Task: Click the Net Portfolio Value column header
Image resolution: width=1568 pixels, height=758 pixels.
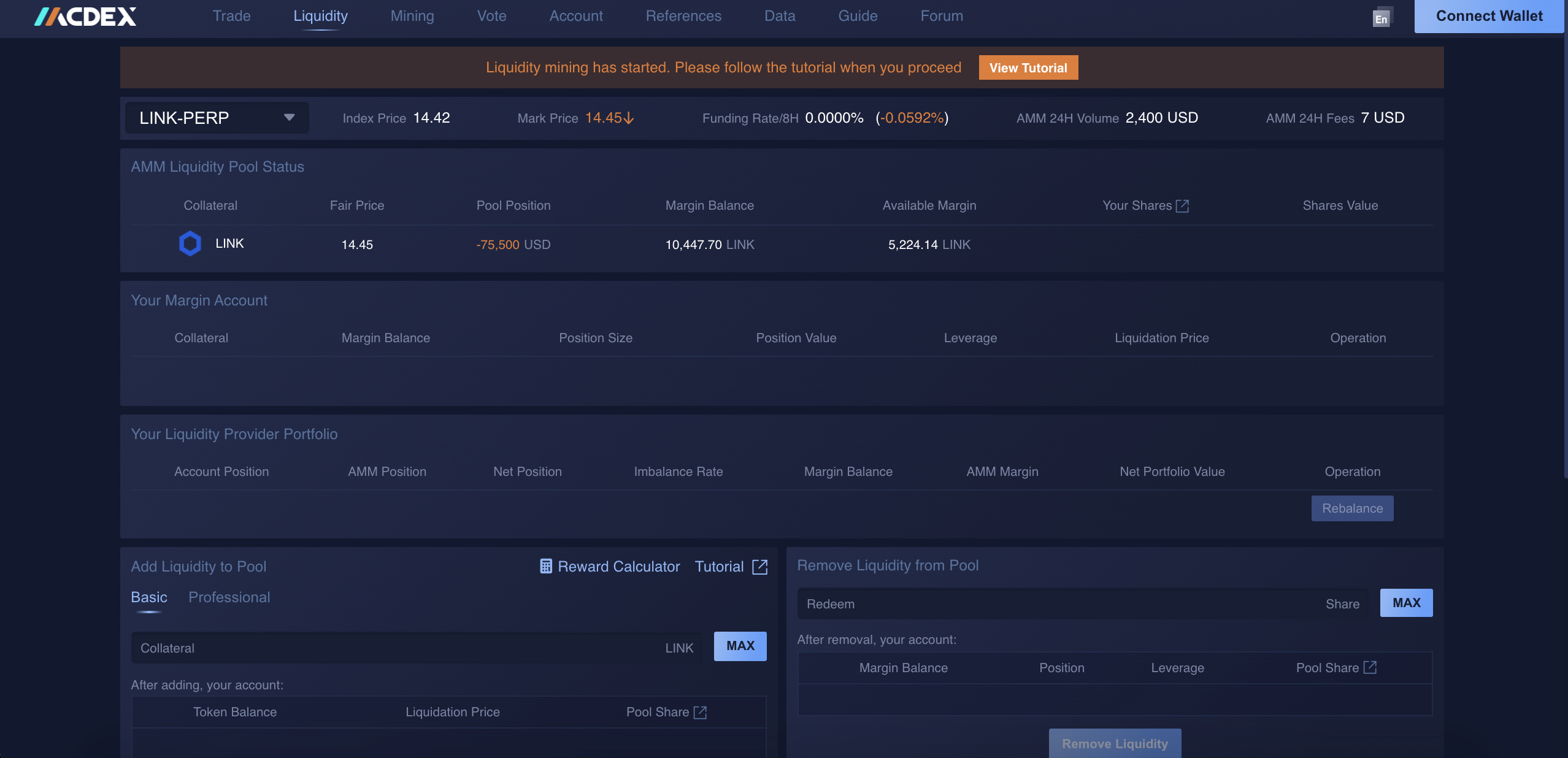Action: click(1172, 472)
